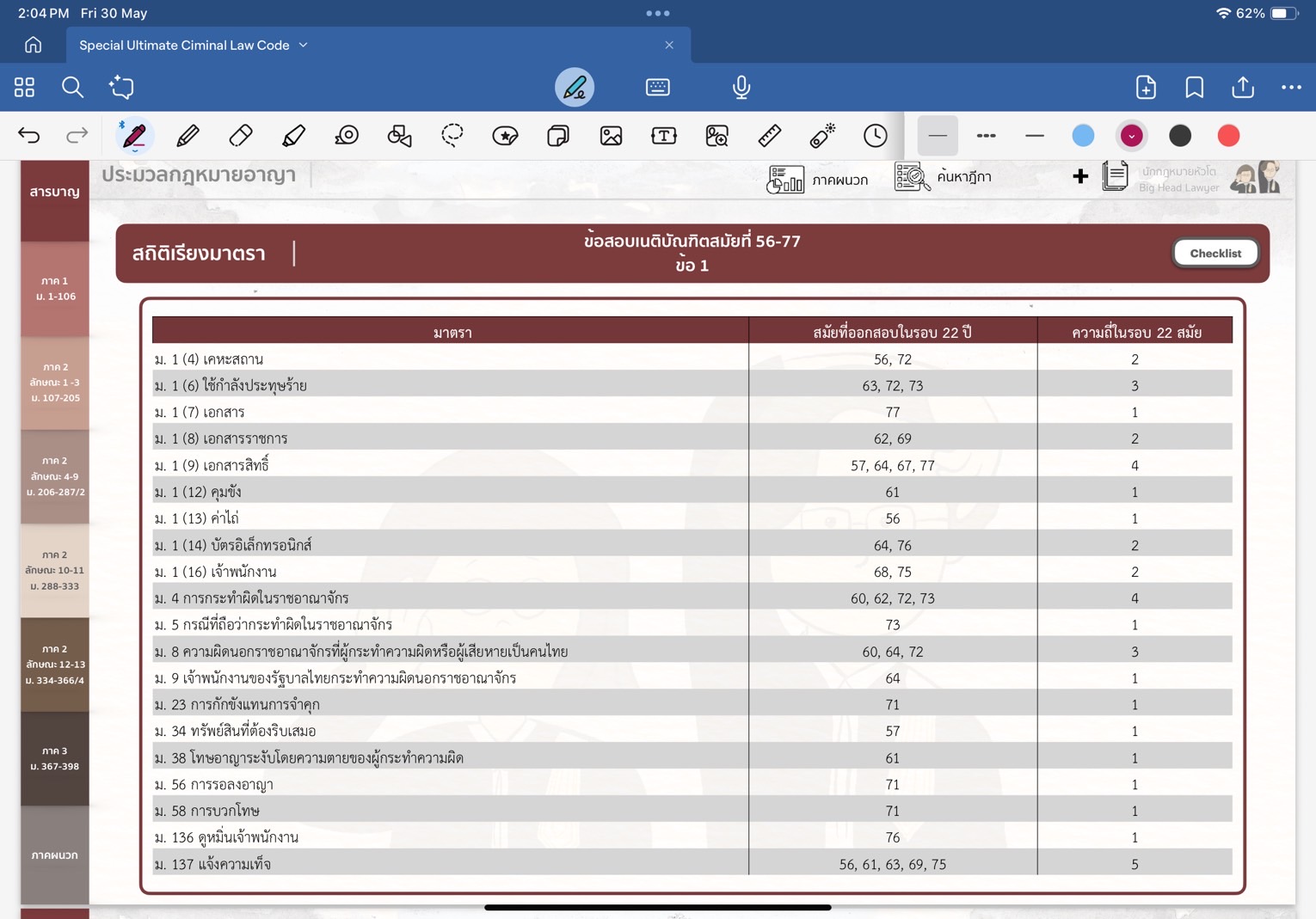
Task: Toggle the pen writing mode
Action: (575, 87)
